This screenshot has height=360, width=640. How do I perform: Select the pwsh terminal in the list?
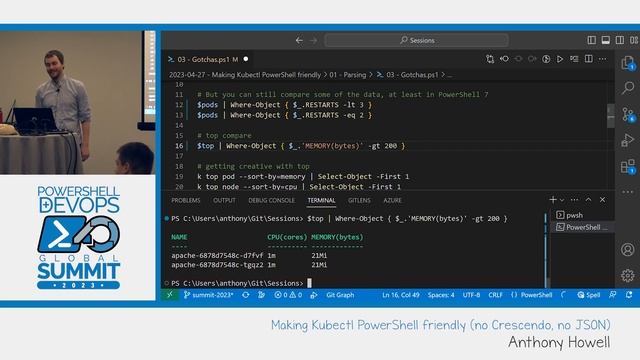[582, 215]
